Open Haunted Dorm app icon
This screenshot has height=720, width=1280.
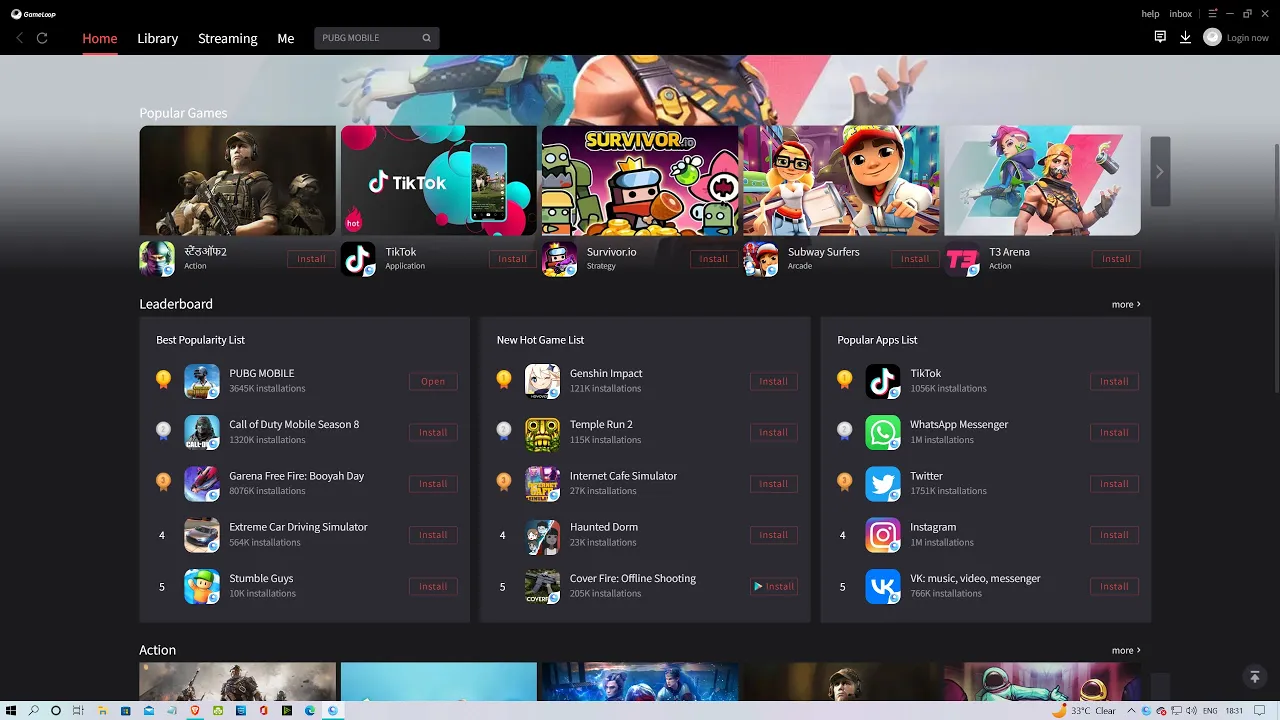click(x=543, y=535)
